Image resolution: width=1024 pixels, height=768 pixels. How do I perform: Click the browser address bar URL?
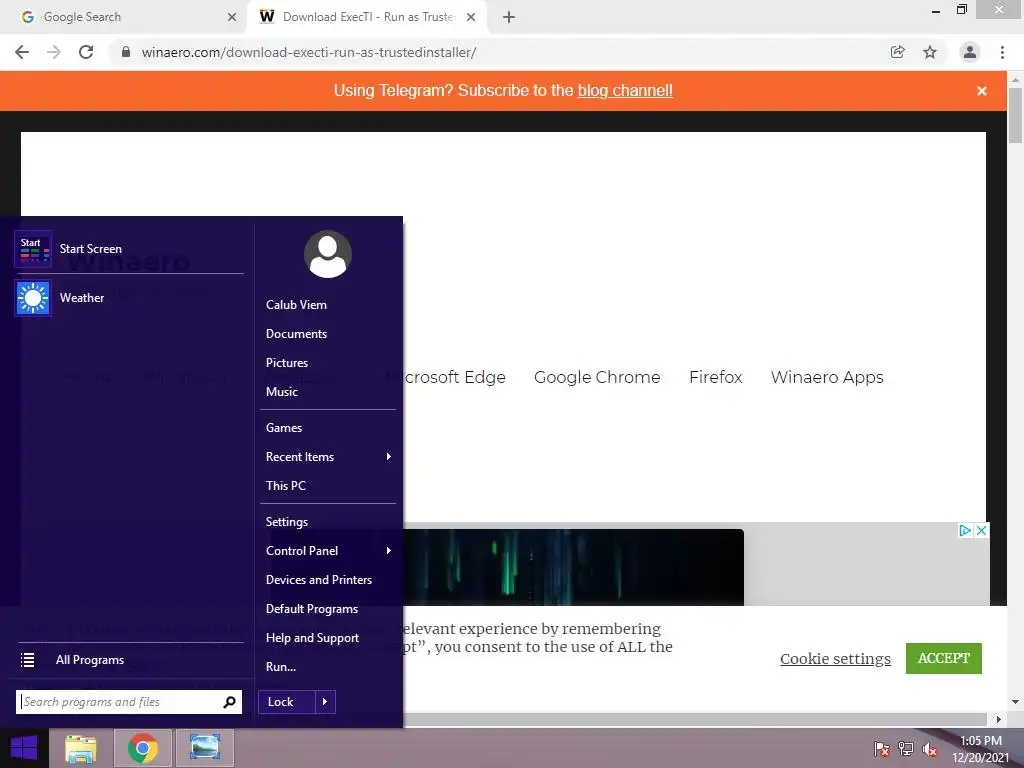pyautogui.click(x=309, y=52)
